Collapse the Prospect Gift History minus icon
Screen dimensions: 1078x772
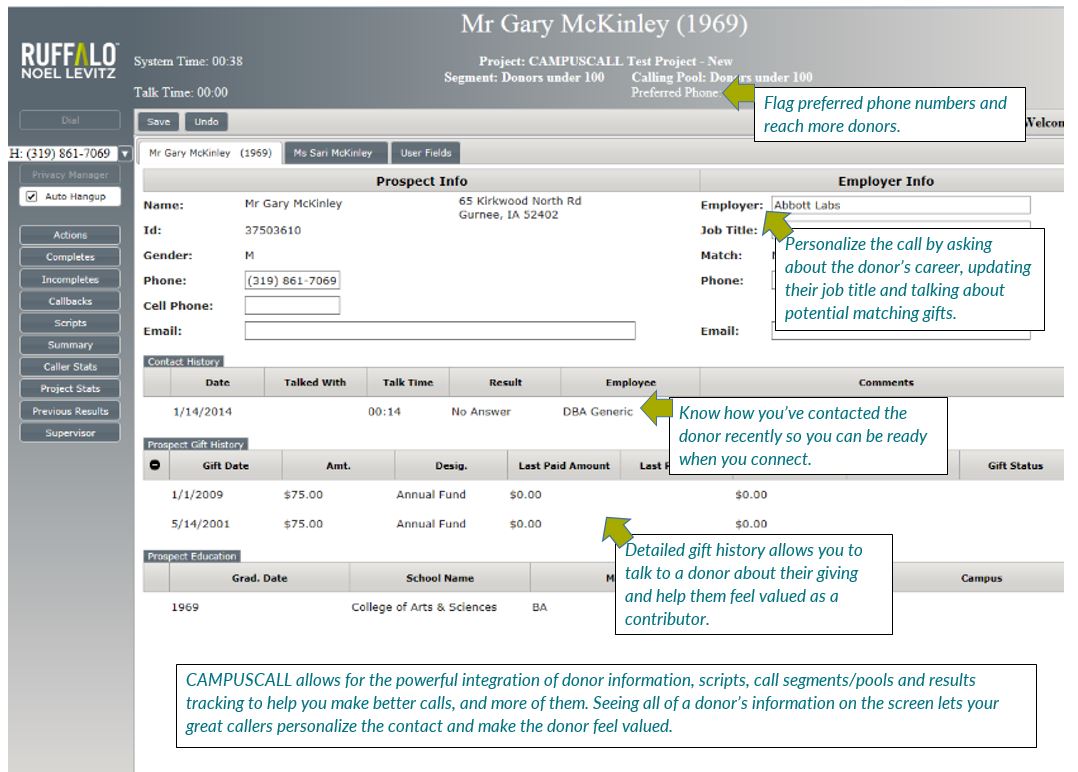(x=155, y=465)
